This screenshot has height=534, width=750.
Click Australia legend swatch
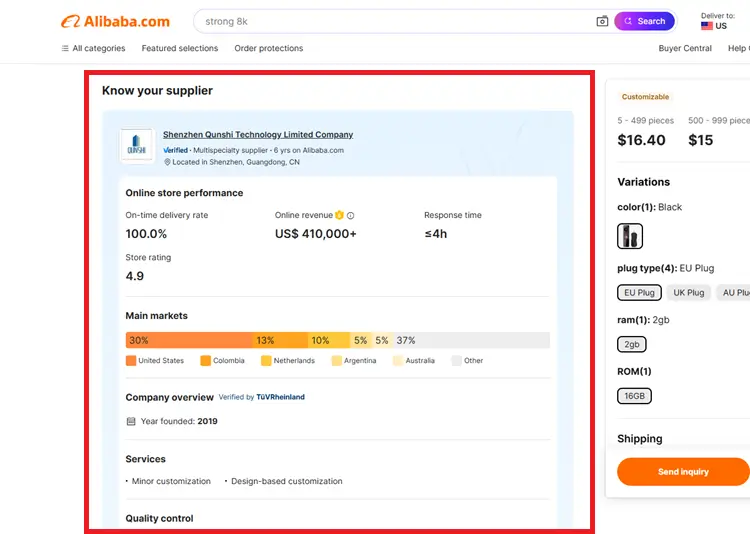click(398, 361)
